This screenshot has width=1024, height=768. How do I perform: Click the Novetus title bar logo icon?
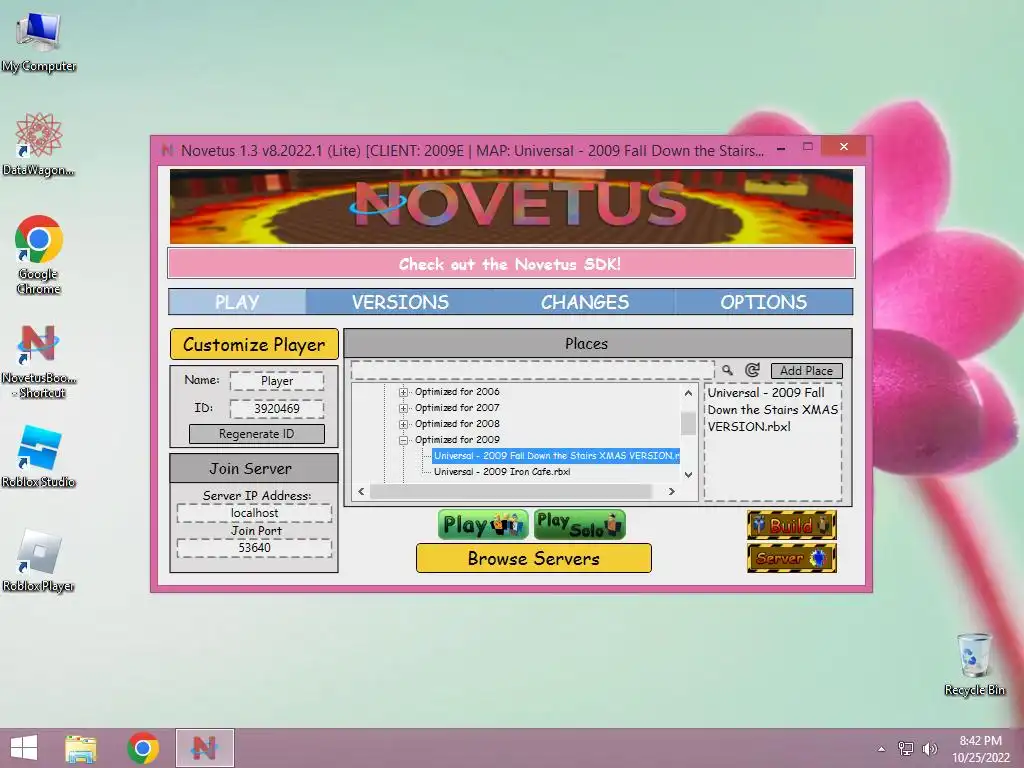pos(167,150)
